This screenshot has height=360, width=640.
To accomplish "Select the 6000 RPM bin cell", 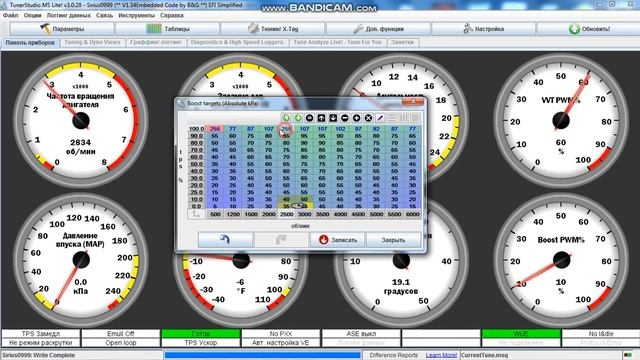I will 412,214.
